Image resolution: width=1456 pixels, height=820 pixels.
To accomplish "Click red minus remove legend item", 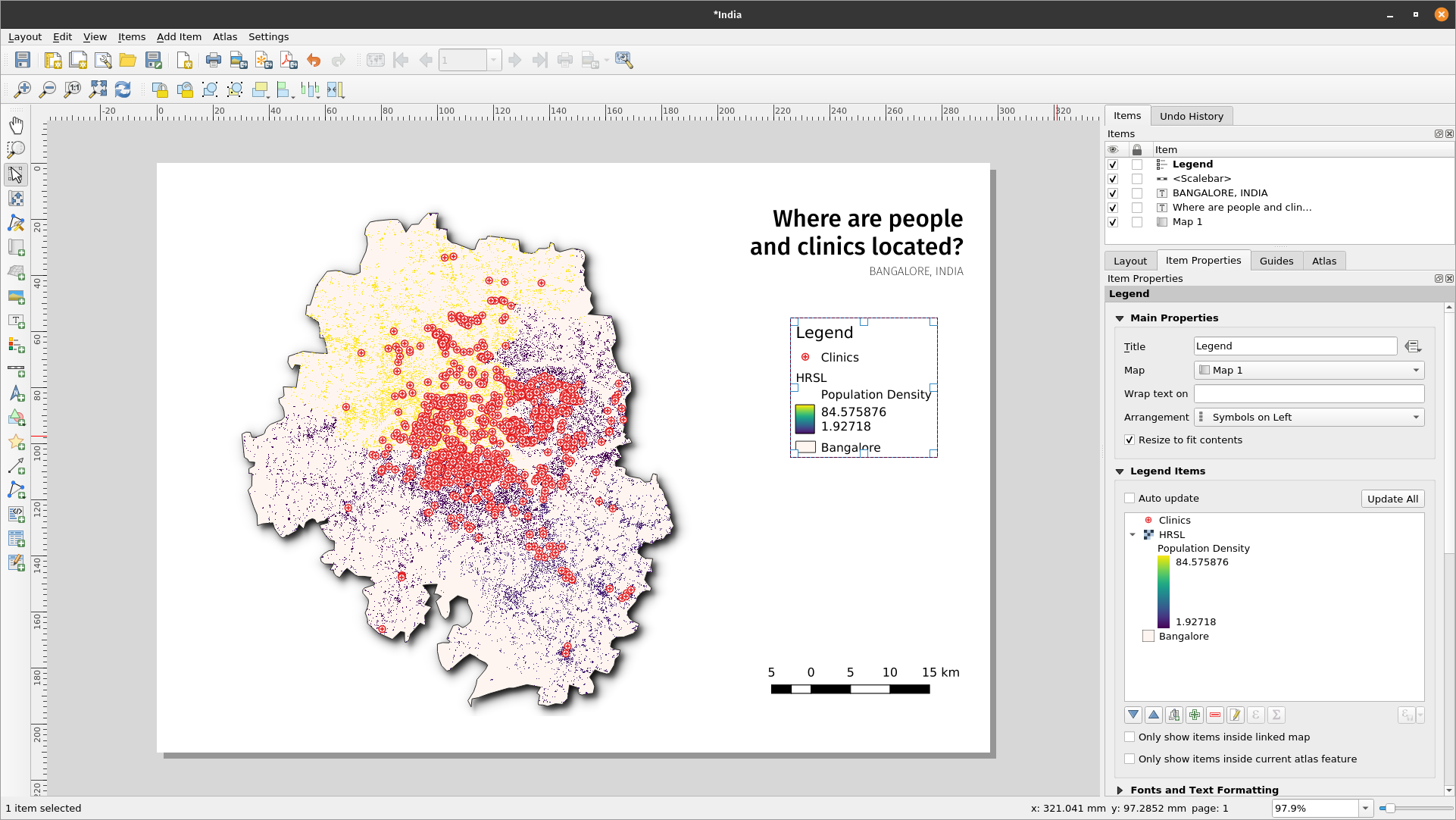I will [1215, 715].
